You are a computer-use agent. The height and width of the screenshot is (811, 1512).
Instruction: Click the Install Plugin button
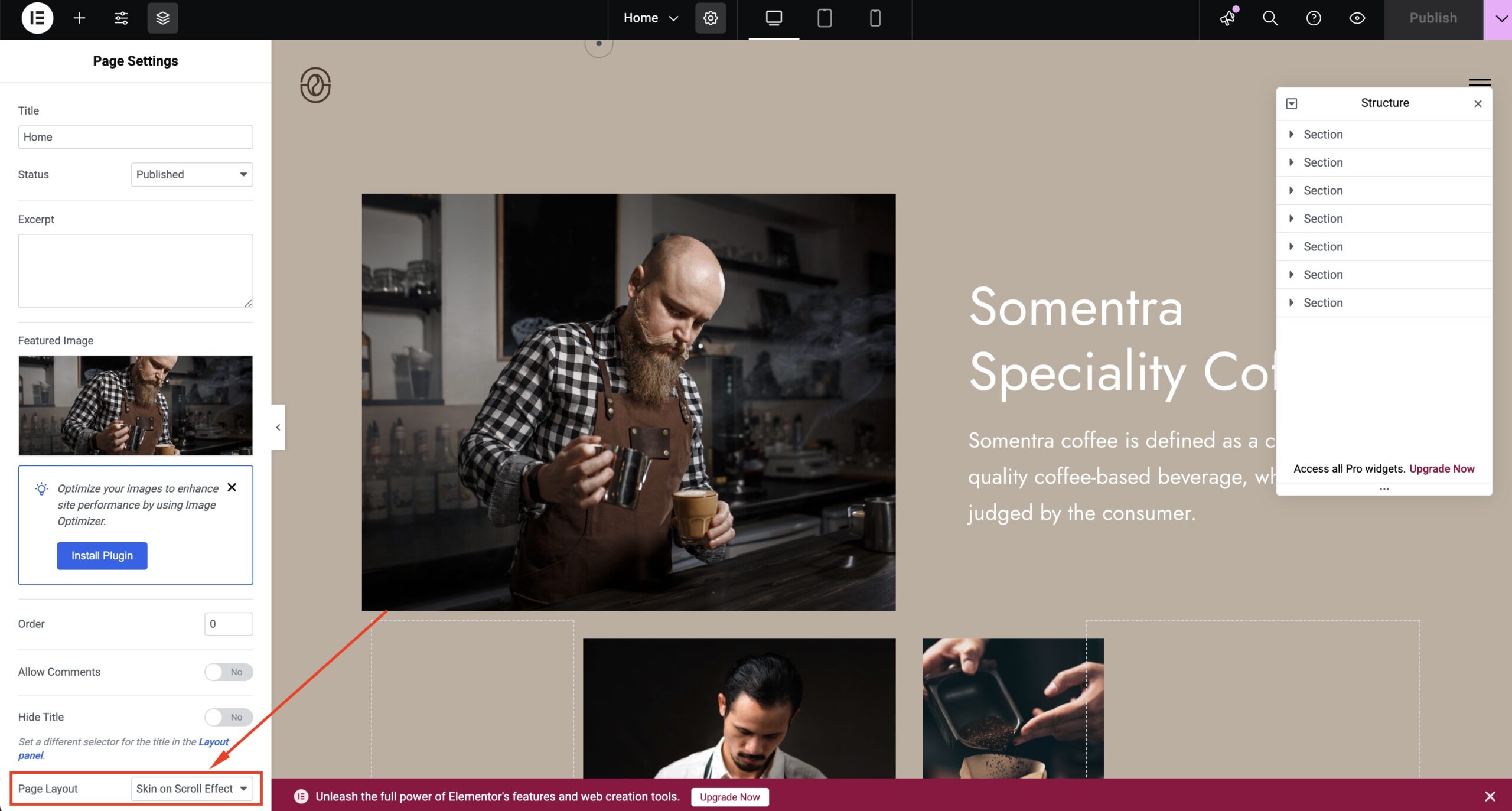(102, 556)
